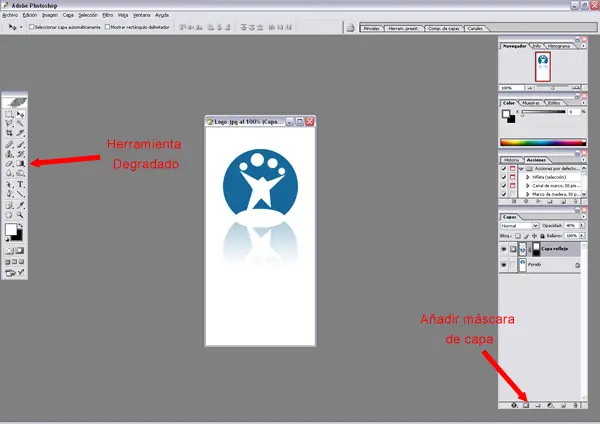Select the Pen tool
The image size is (600, 424).
pyautogui.click(x=9, y=194)
